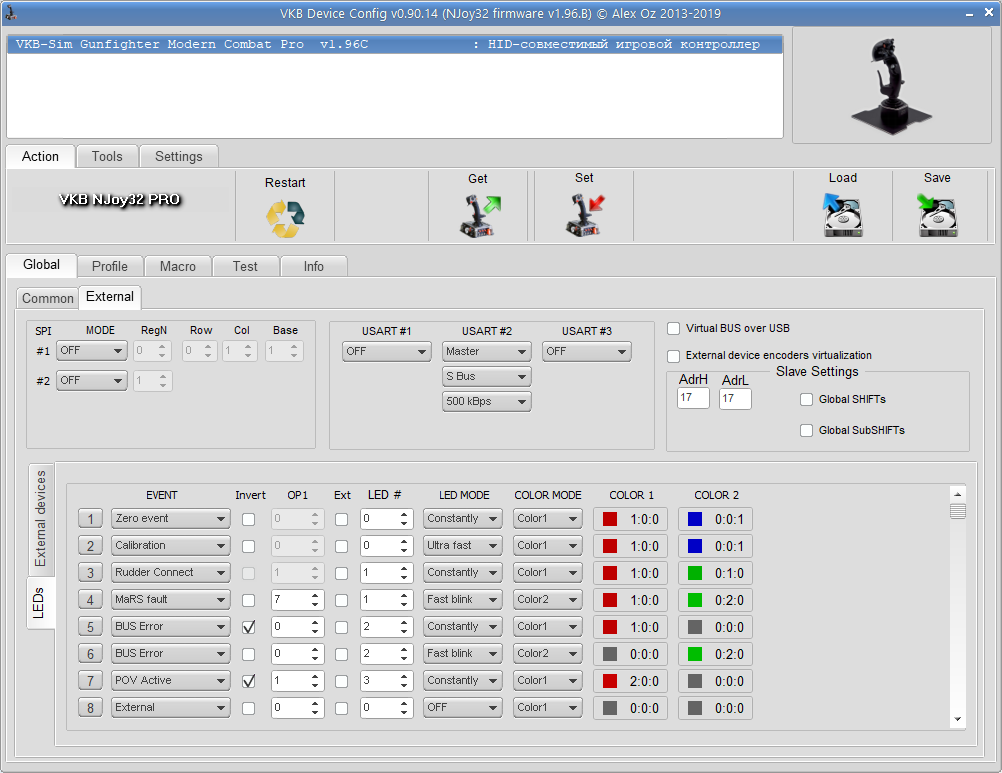Click the app icon in title bar
The height and width of the screenshot is (773, 1002).
click(x=11, y=13)
